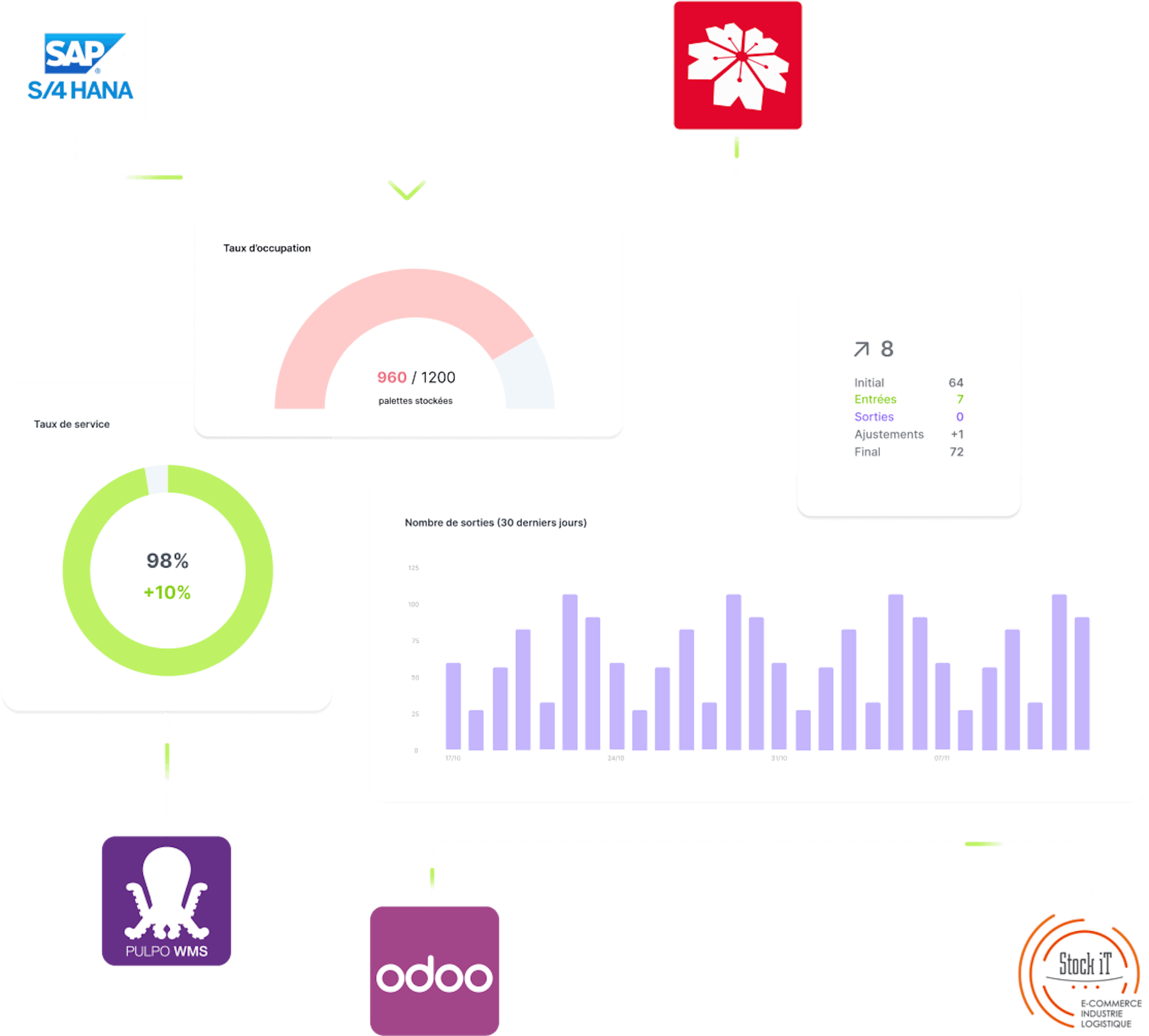Image resolution: width=1149 pixels, height=1036 pixels.
Task: Click the Initial row showing 64
Action: (x=909, y=382)
